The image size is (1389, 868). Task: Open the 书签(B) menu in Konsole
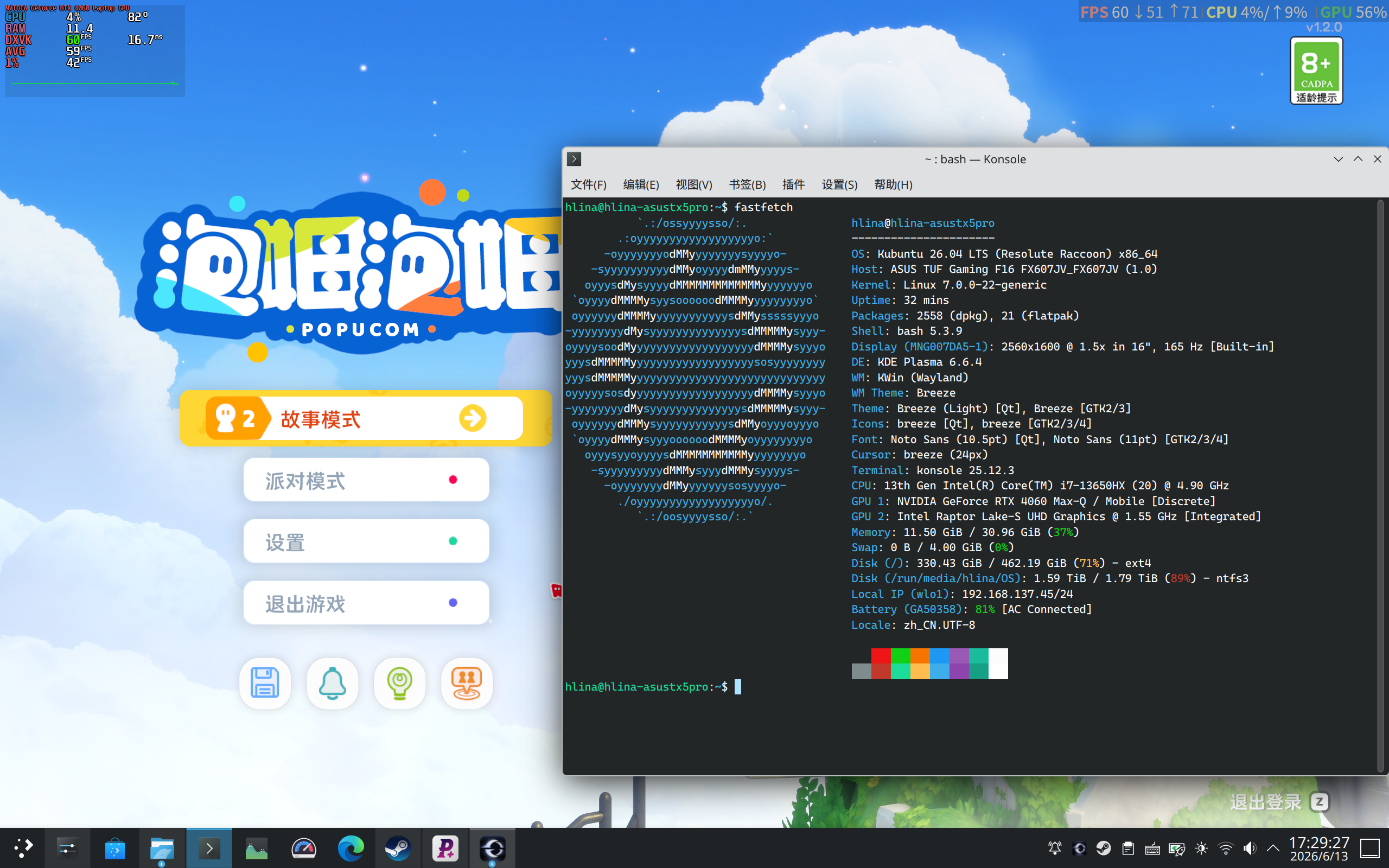pos(747,184)
